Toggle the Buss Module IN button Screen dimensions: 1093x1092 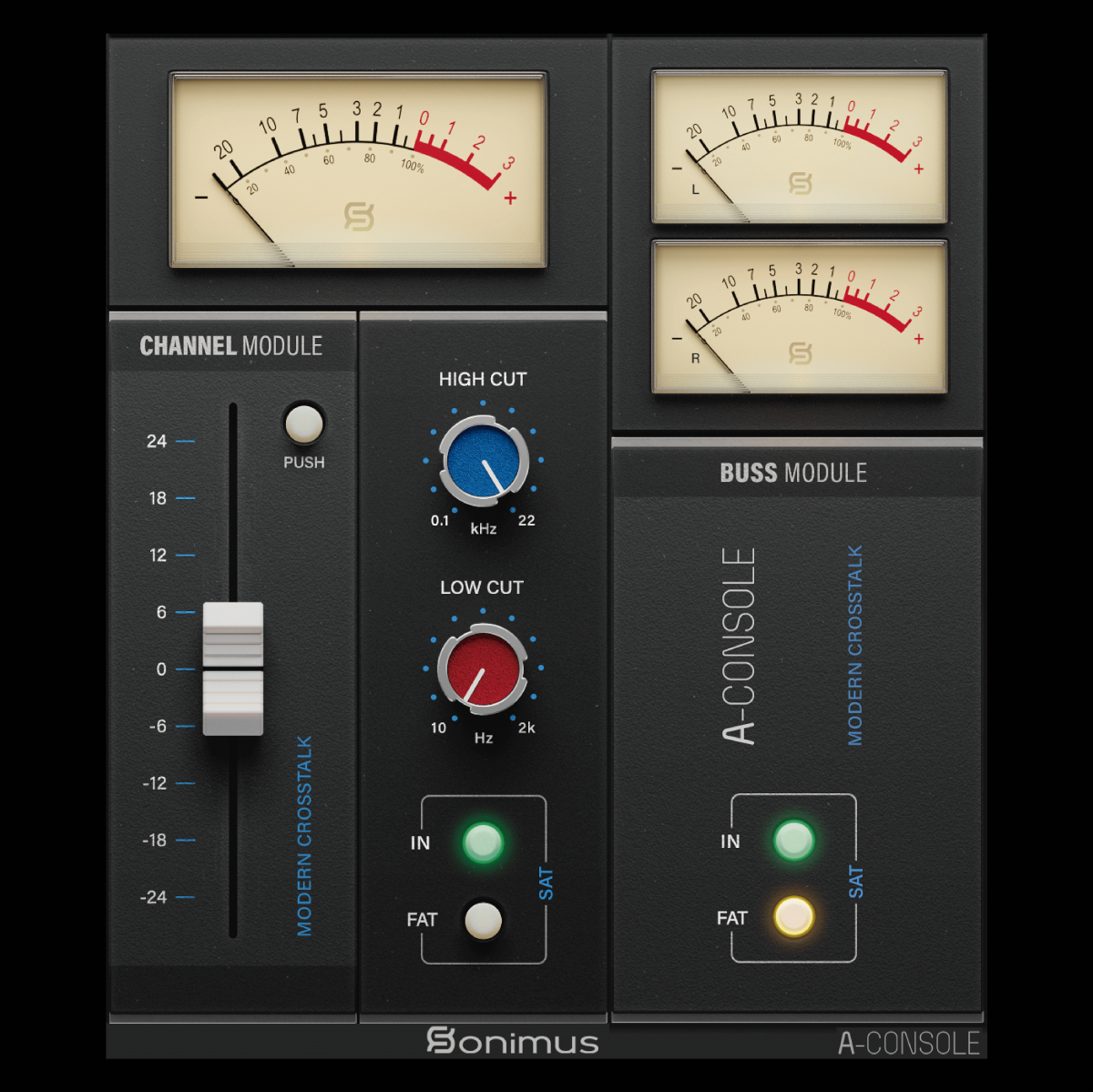coord(793,841)
